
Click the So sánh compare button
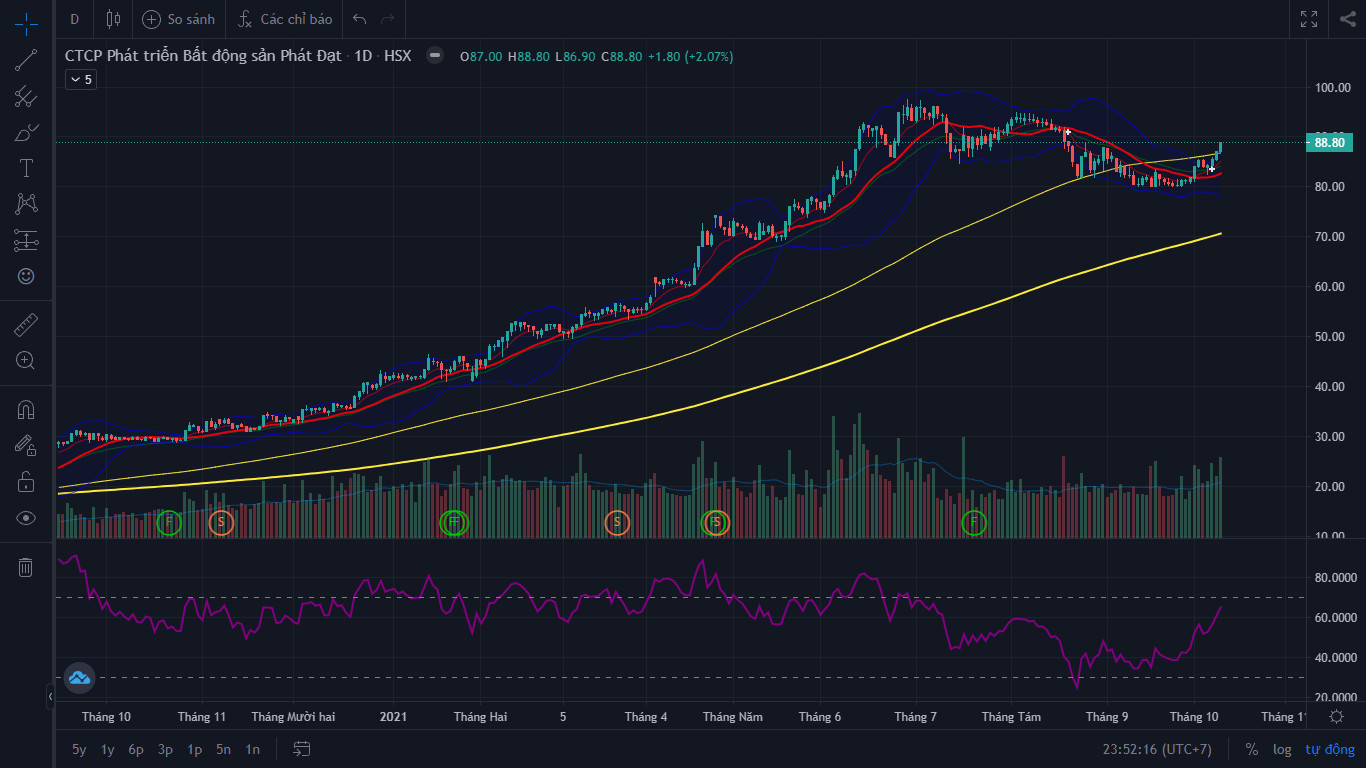click(x=178, y=19)
